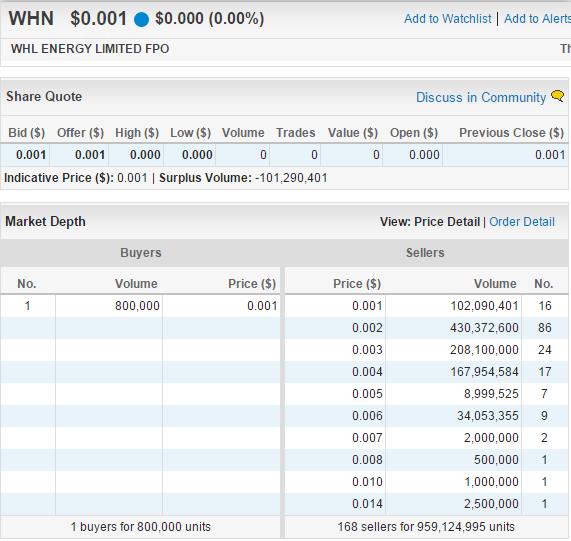This screenshot has width=571, height=541.
Task: Select the Price Detail view
Action: tap(447, 221)
